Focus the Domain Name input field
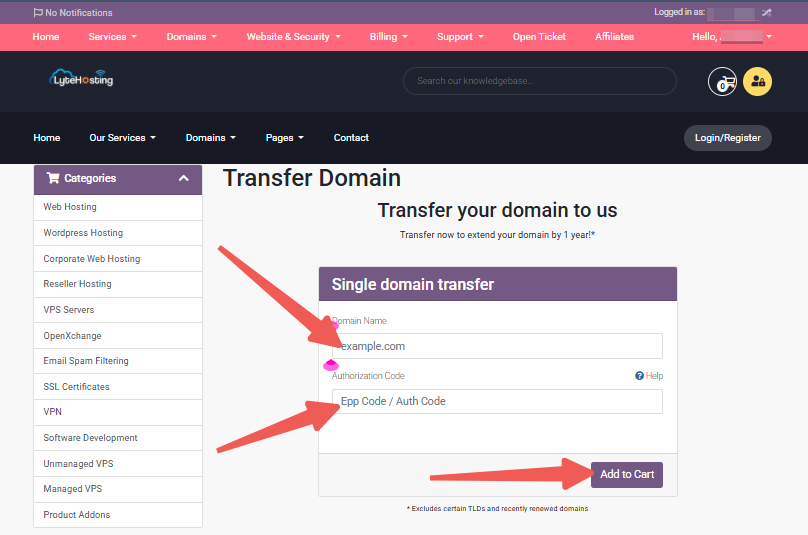Screen dimensions: 808x535 click(497, 346)
